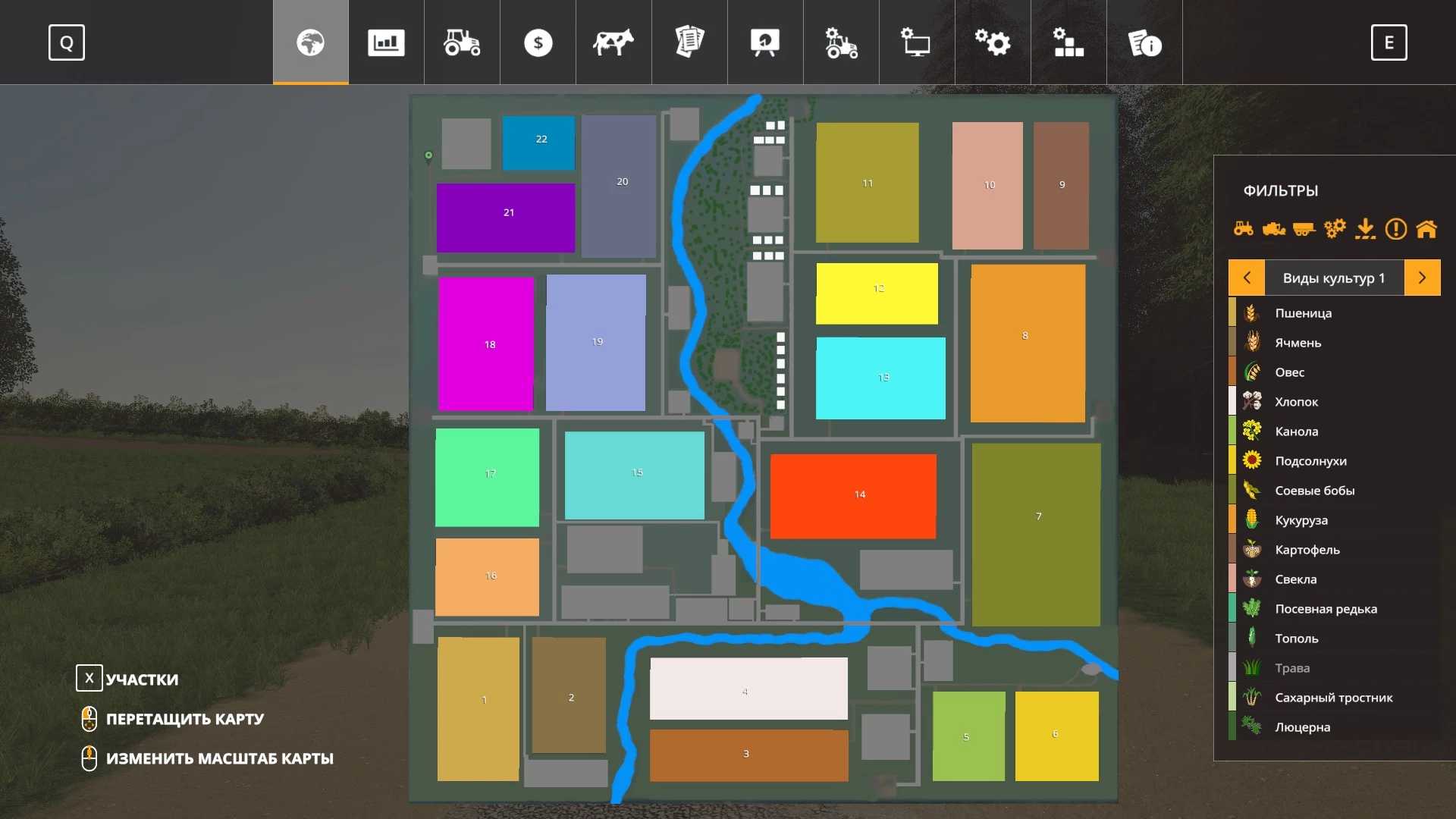Select the globe map overview tab
The width and height of the screenshot is (1456, 819).
(310, 42)
